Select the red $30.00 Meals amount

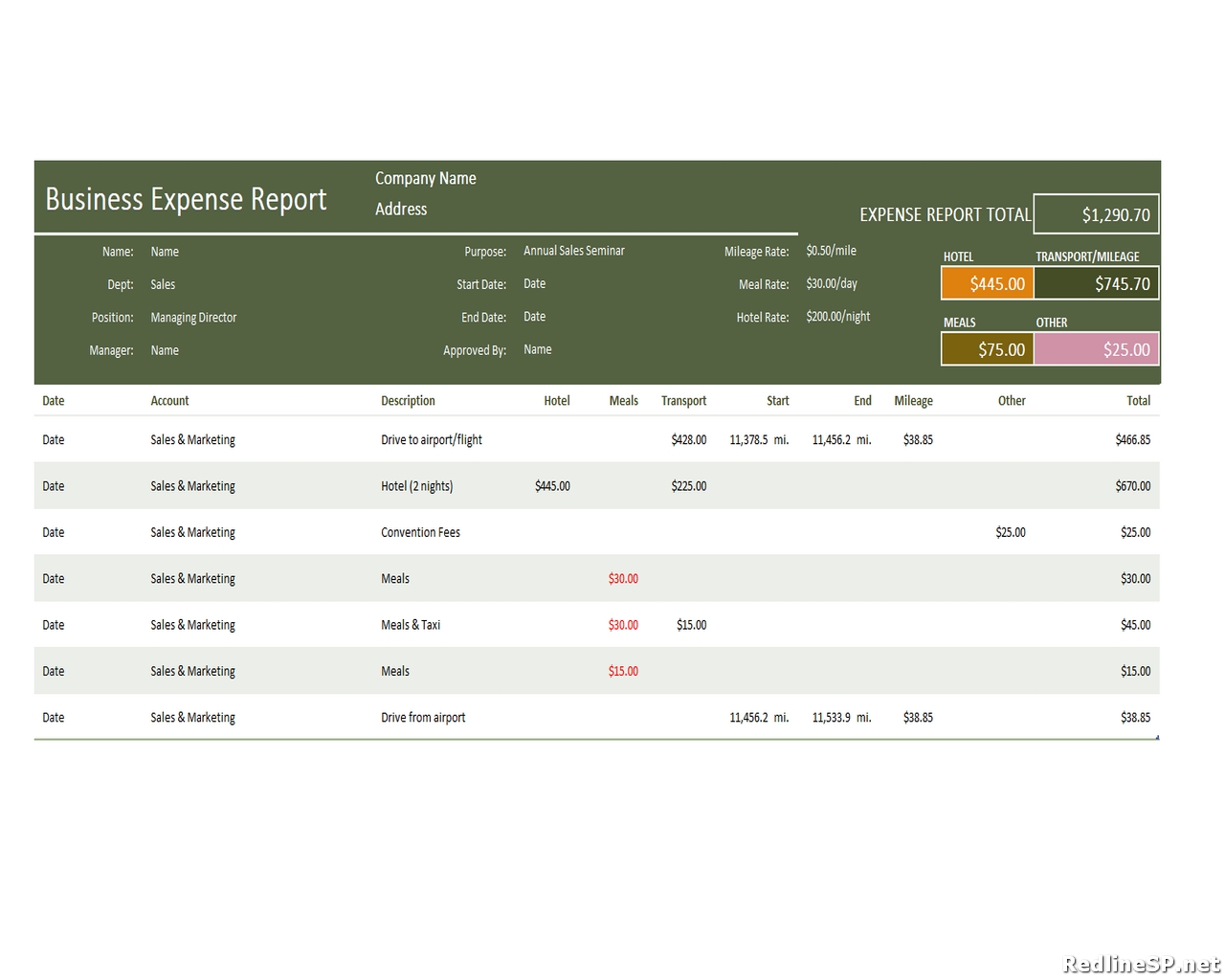point(622,578)
